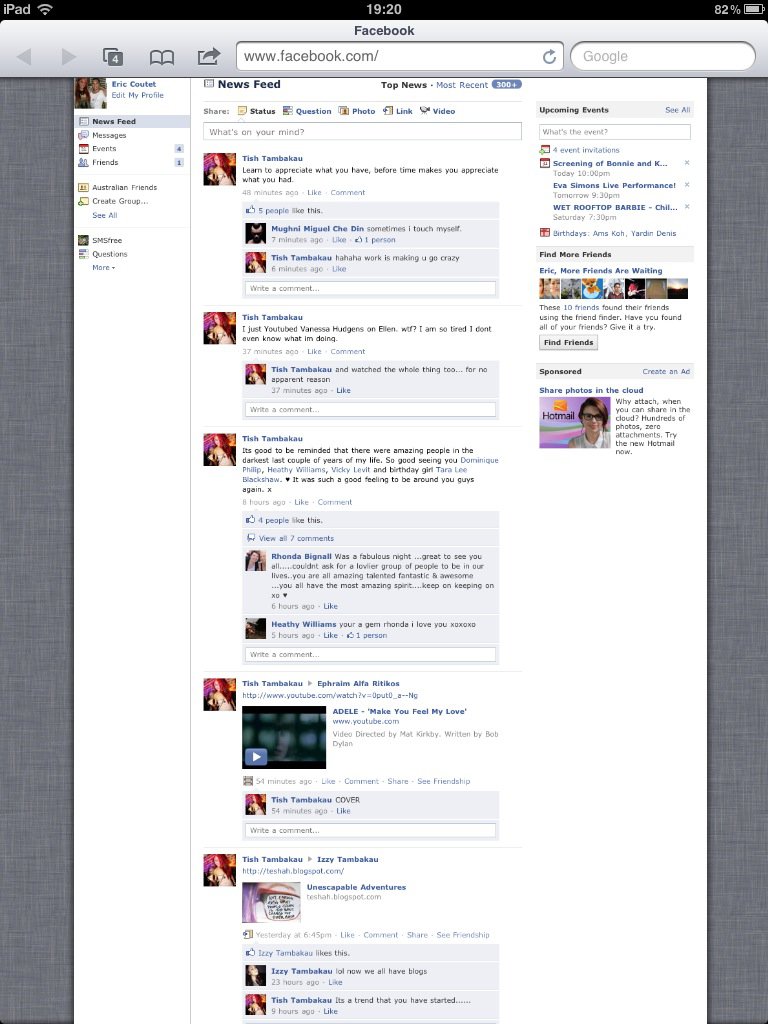768x1024 pixels.
Task: Dismiss Screening of Bonnie event
Action: pyautogui.click(x=686, y=163)
